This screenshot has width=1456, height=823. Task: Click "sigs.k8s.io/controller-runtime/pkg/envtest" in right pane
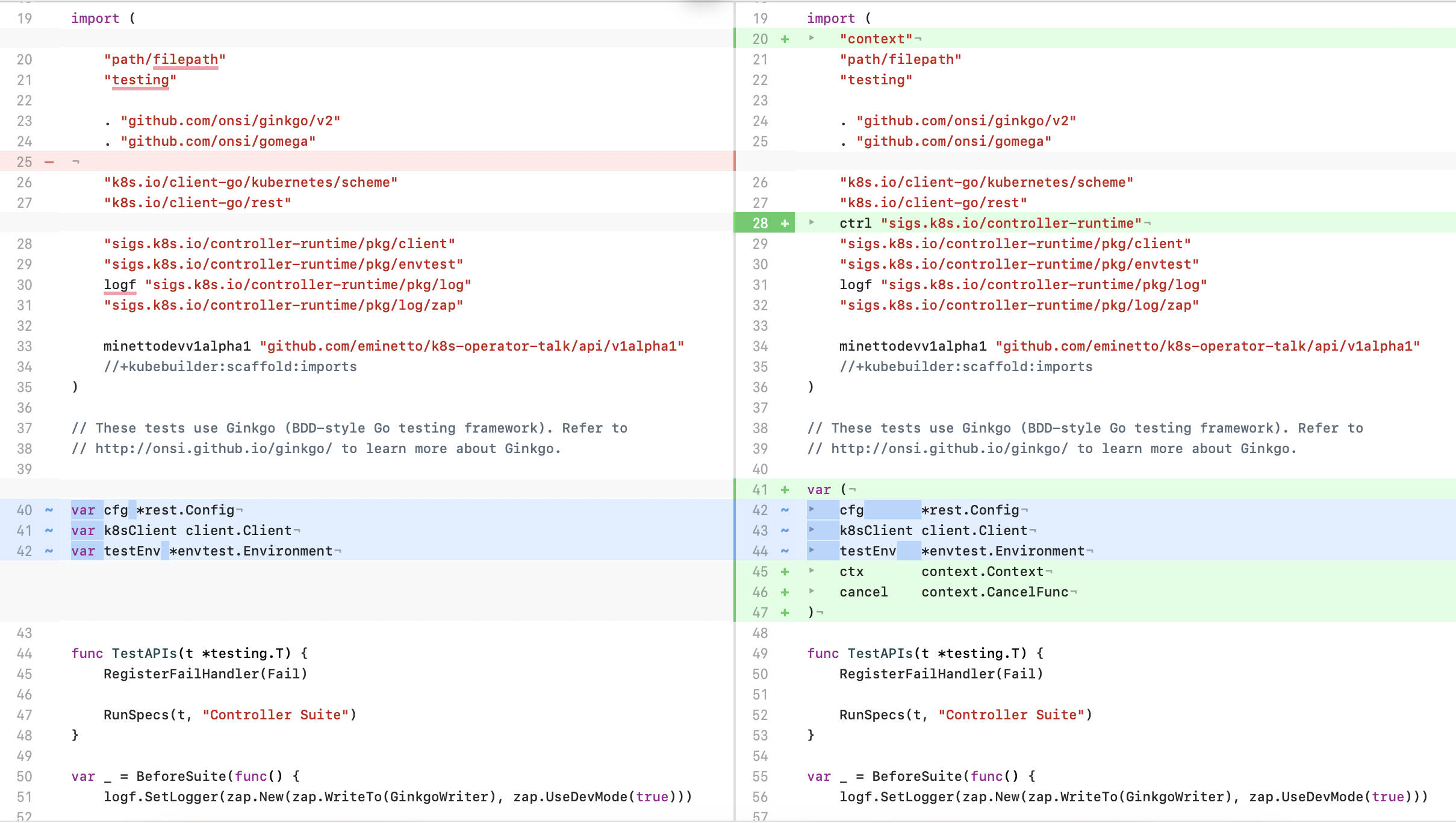1019,264
